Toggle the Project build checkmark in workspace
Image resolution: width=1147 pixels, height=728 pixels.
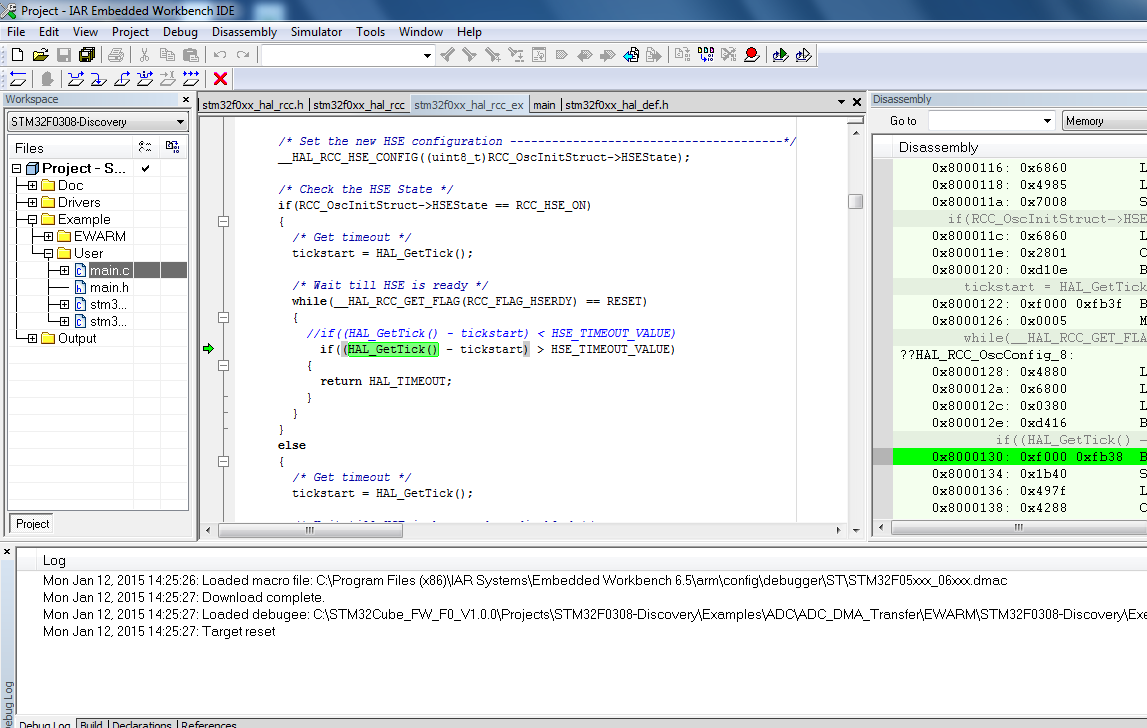146,168
